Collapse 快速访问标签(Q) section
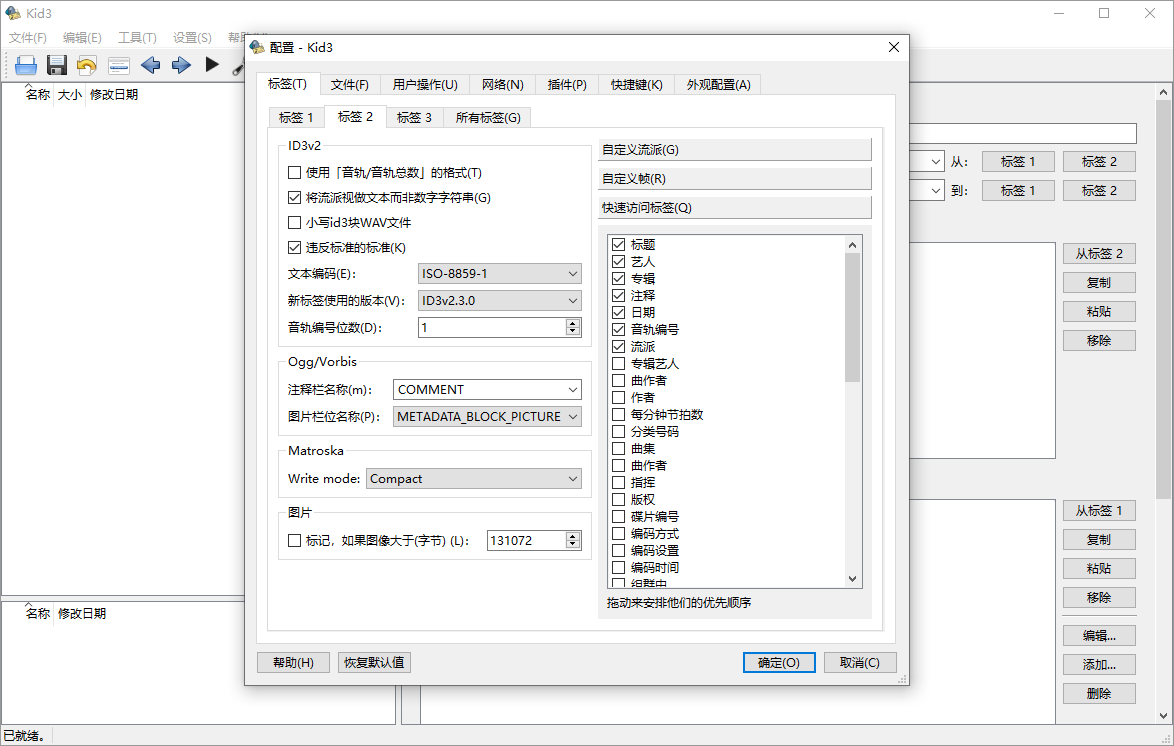 [735, 207]
